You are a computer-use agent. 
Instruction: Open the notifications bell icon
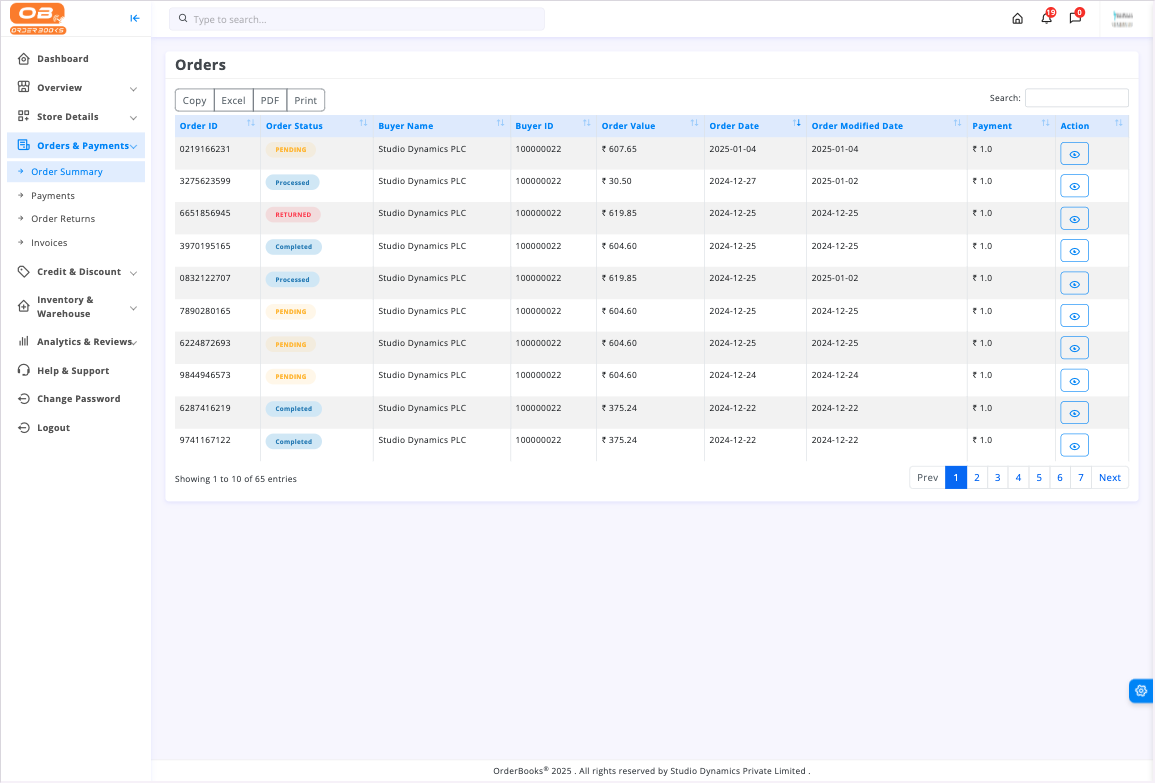click(x=1046, y=18)
